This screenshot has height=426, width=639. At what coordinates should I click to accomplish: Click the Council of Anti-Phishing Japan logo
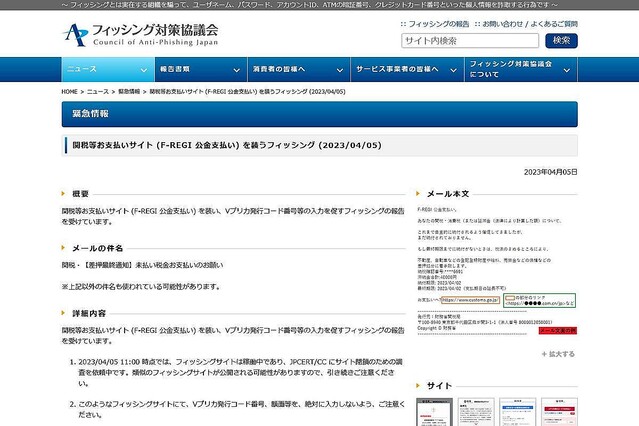pos(141,35)
